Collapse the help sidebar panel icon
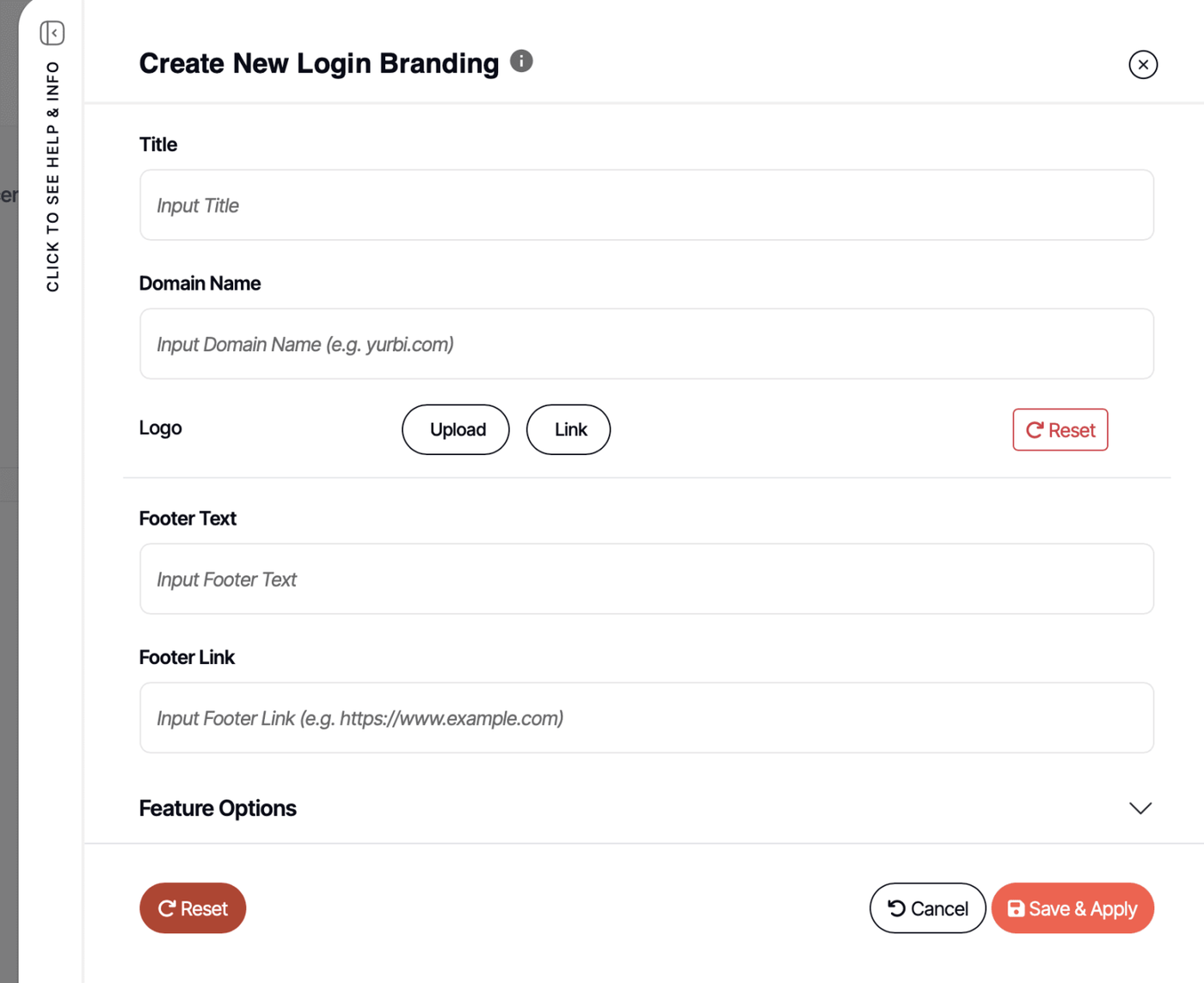Image resolution: width=1204 pixels, height=983 pixels. coord(52,33)
